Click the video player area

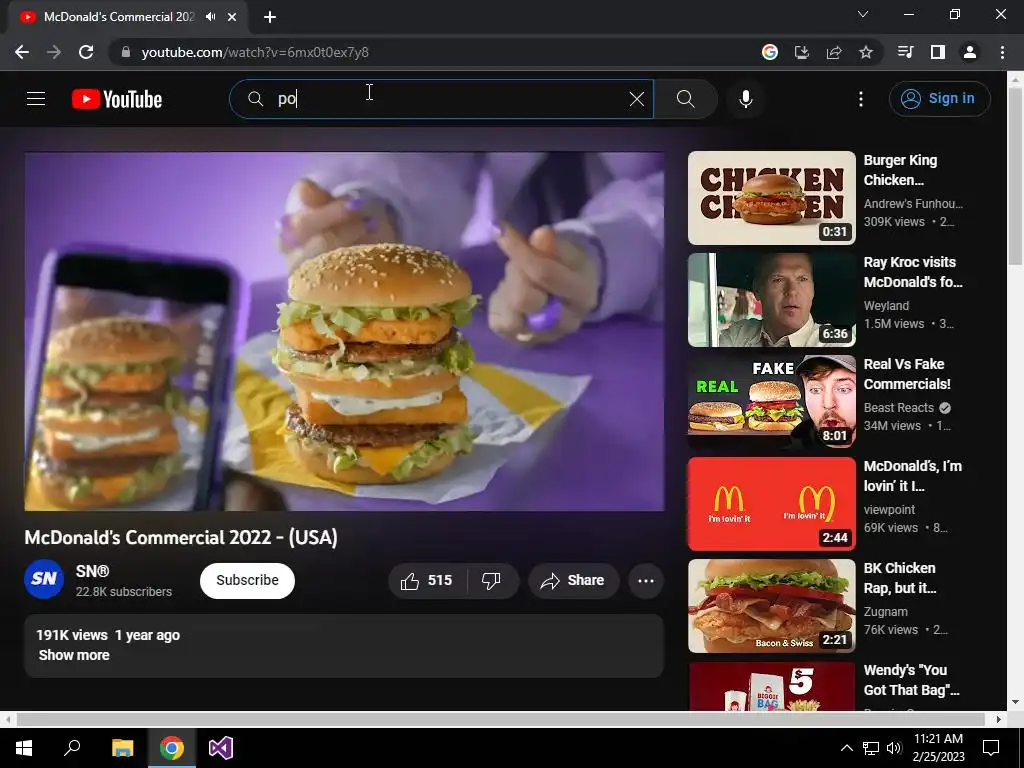coord(344,331)
